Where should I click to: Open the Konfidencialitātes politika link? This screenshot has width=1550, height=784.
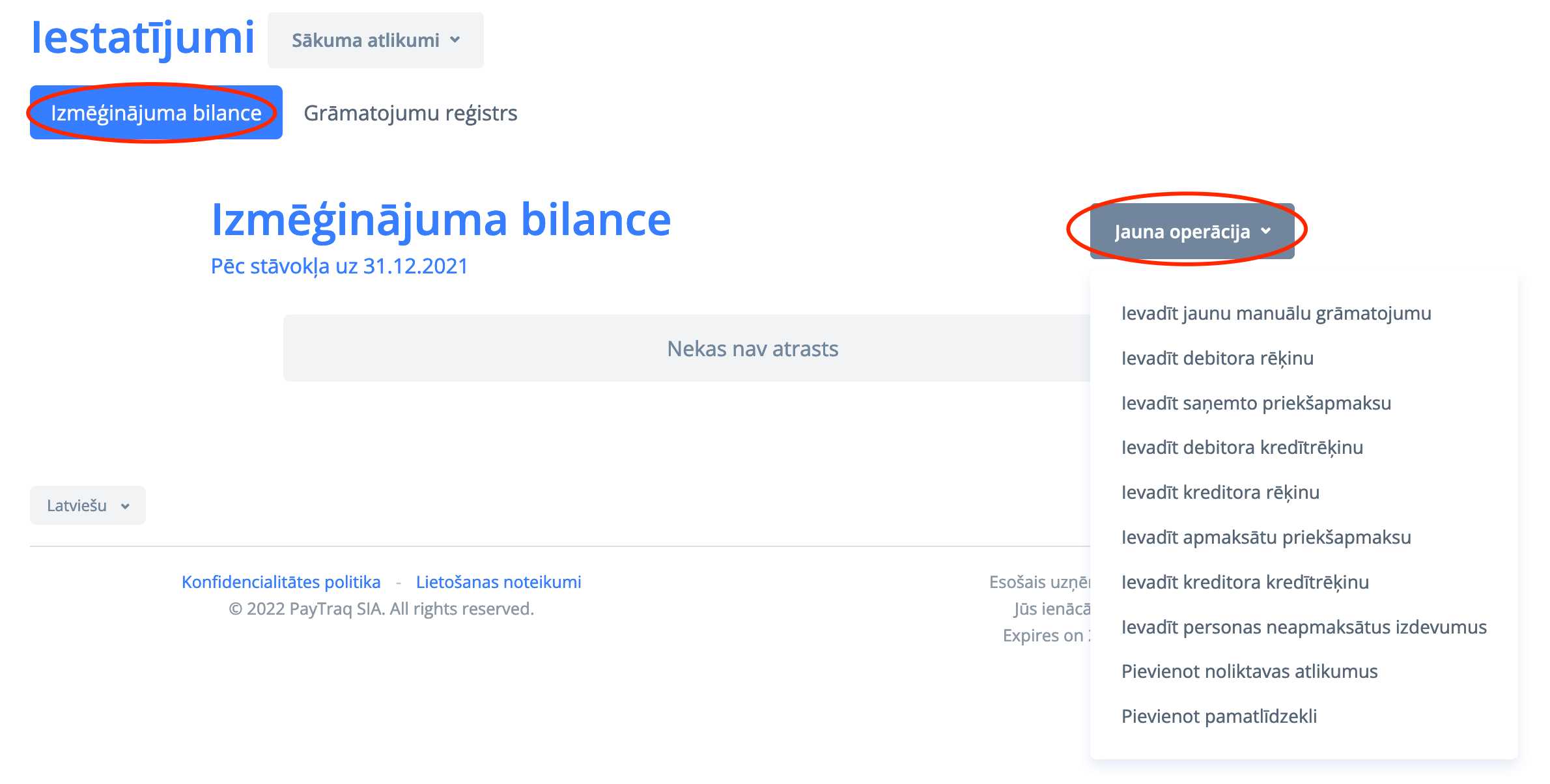281,581
